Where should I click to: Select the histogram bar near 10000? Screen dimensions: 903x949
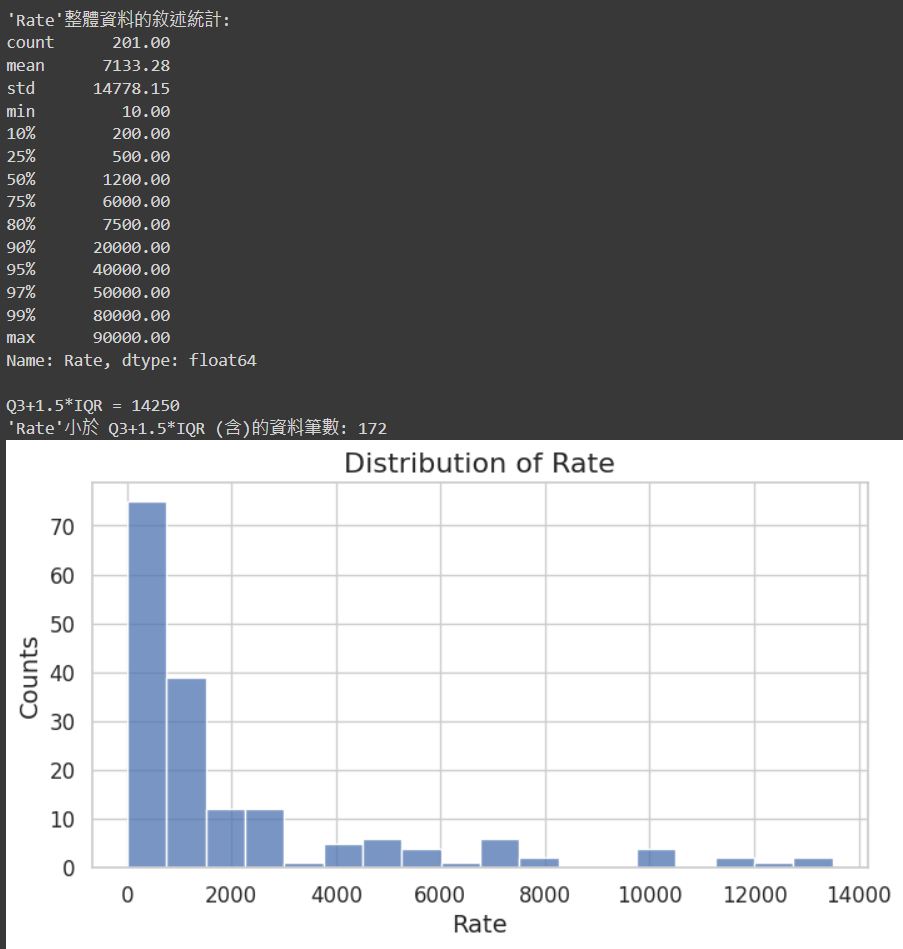pos(656,858)
